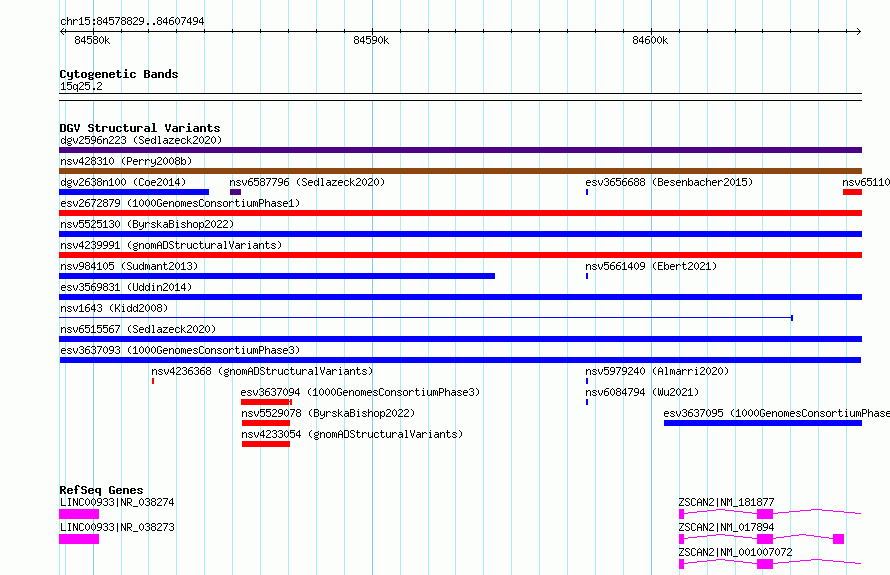Viewport: 890px width, 575px height.
Task: Click the blue esv3637093 variant bar
Action: 460,360
